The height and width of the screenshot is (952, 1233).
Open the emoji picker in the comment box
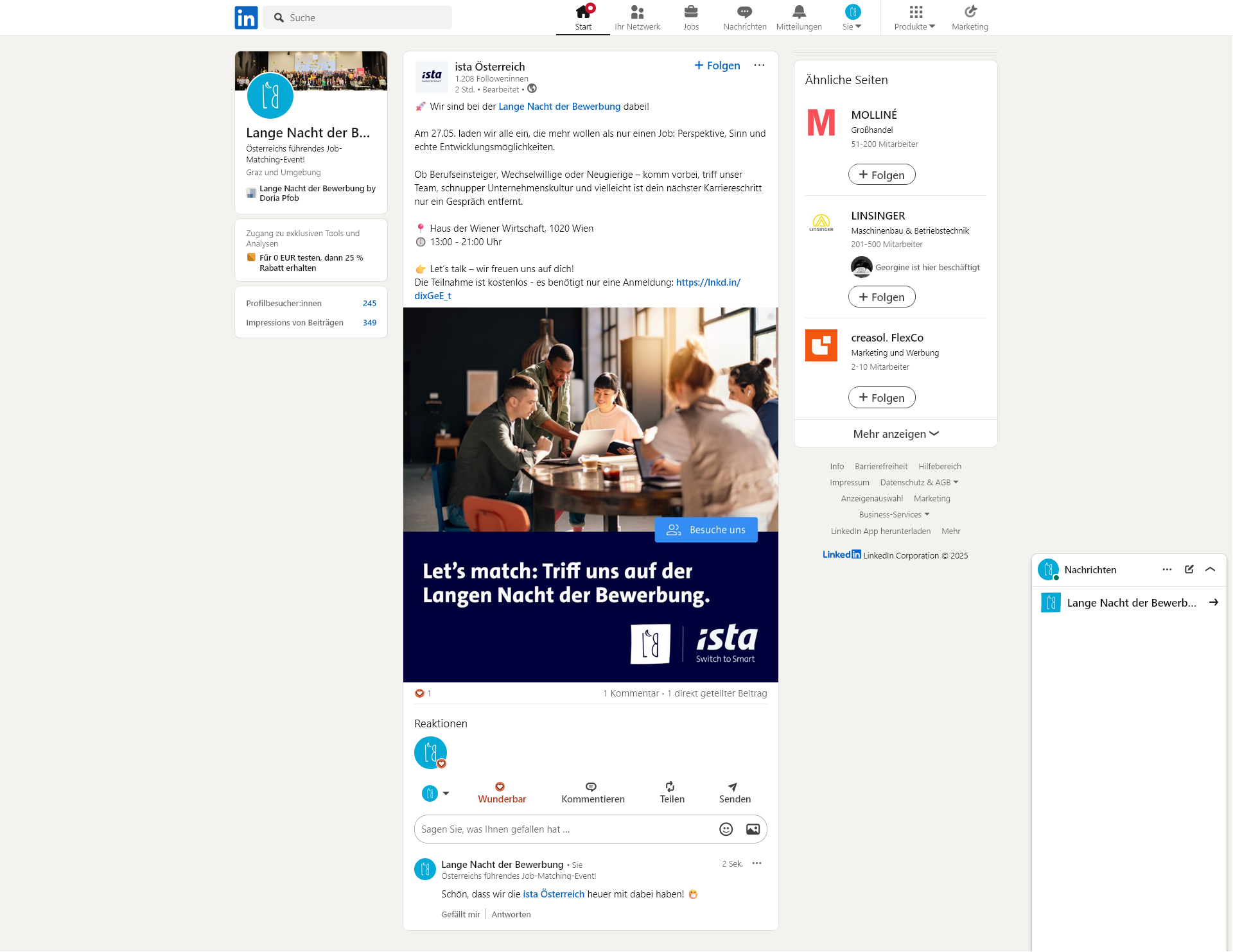[726, 829]
